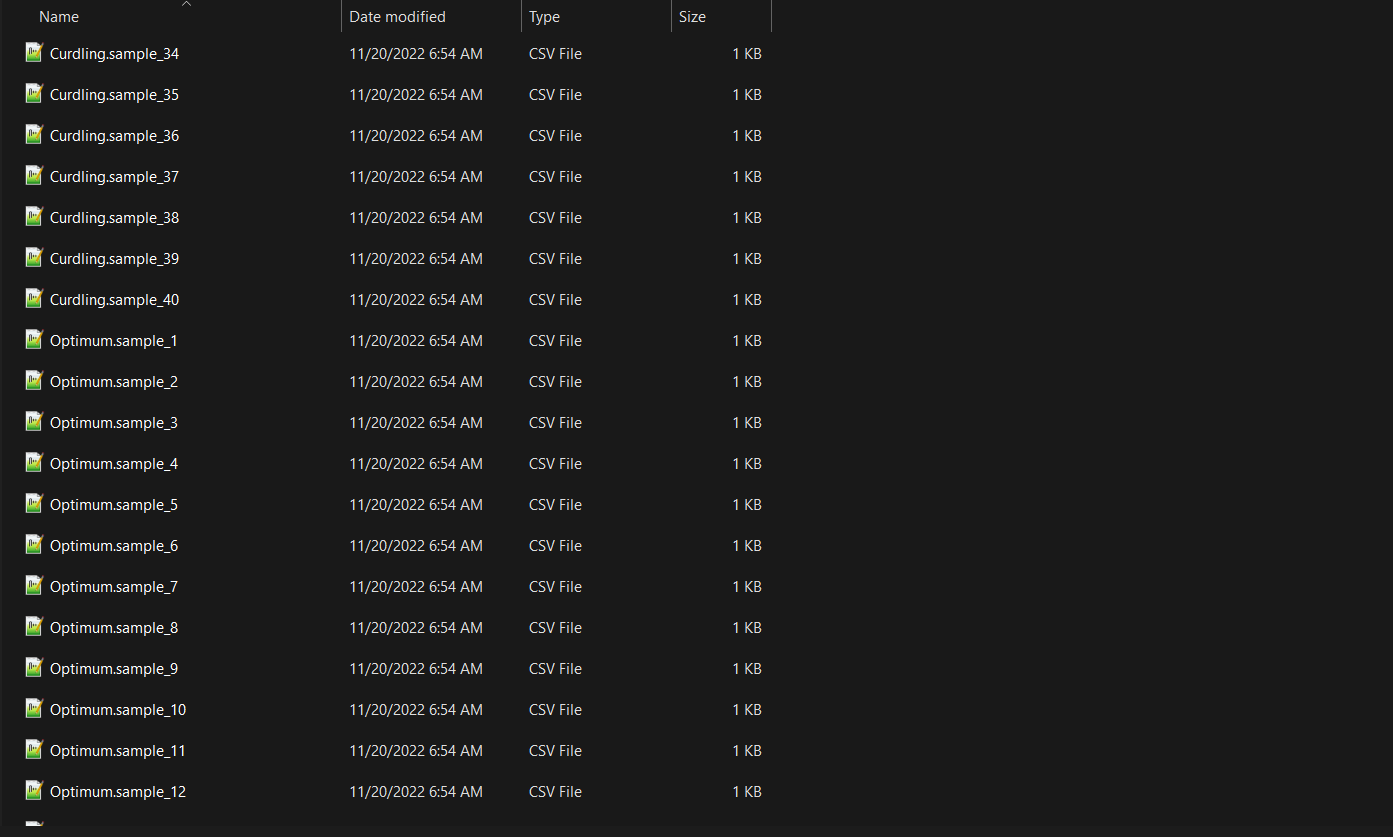Click the Curdling.sample_34 CSV file icon
The width and height of the screenshot is (1393, 837).
(34, 53)
